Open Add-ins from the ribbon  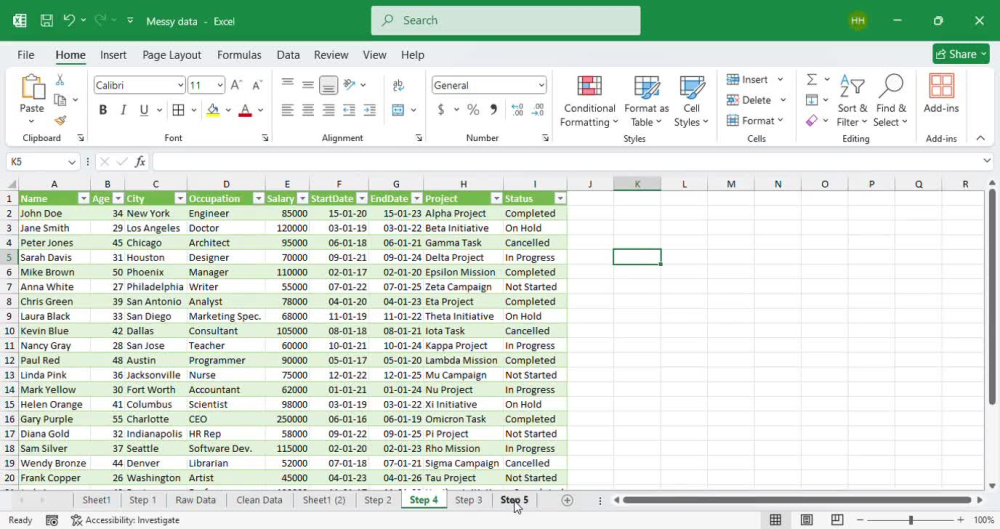(941, 94)
